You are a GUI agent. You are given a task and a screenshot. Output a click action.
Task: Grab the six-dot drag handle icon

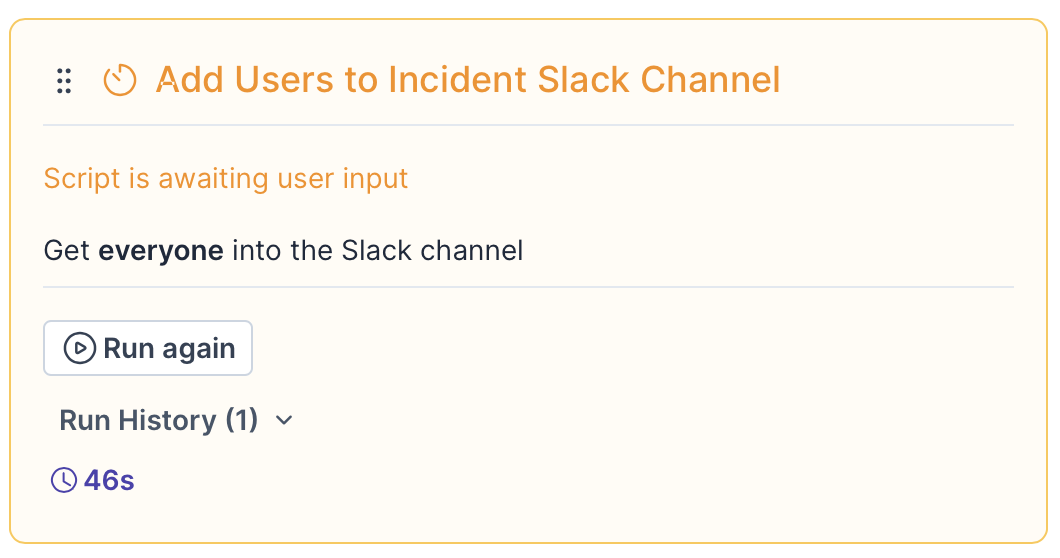(64, 80)
